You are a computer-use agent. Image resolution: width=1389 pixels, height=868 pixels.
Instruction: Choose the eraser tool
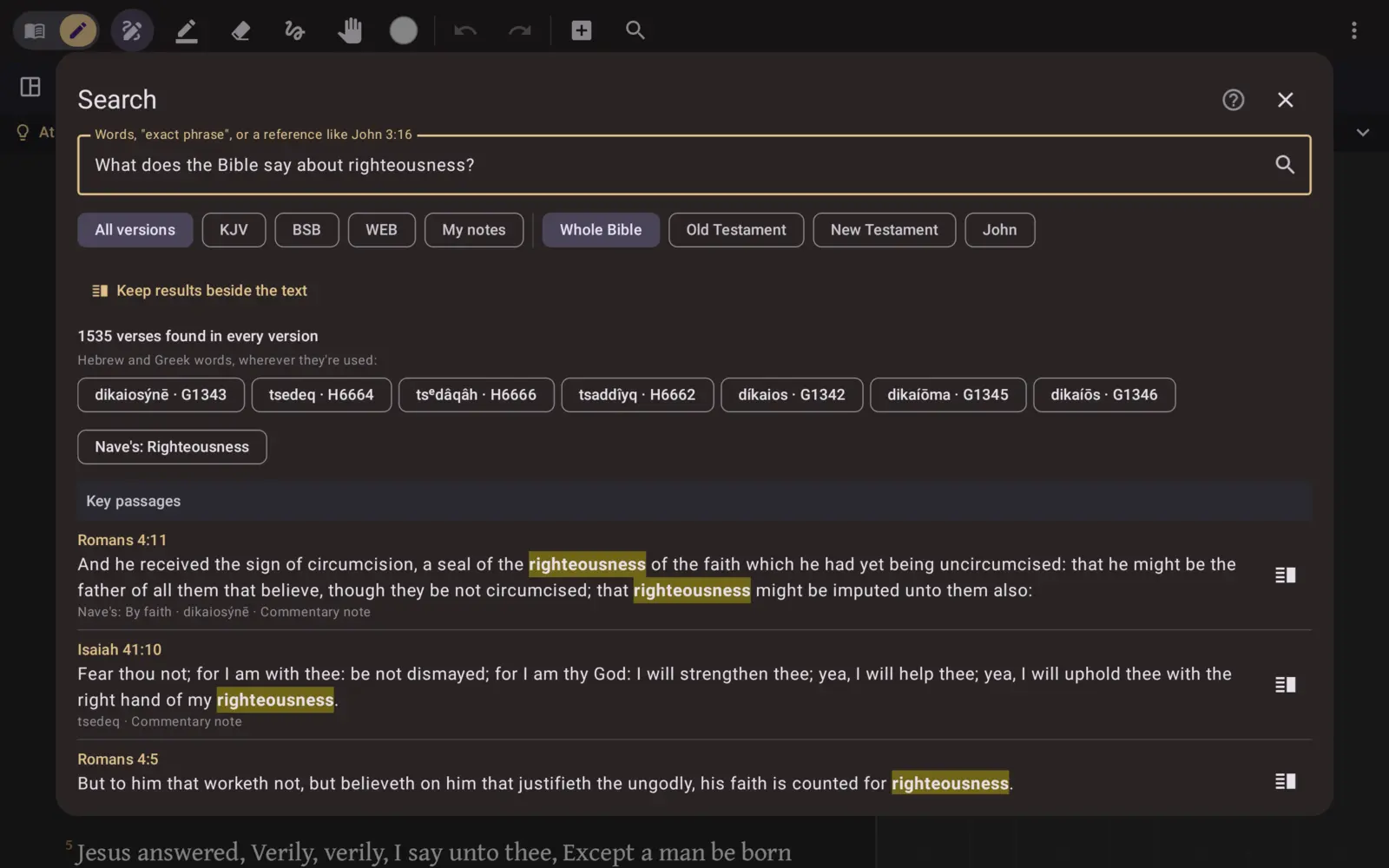click(x=241, y=31)
